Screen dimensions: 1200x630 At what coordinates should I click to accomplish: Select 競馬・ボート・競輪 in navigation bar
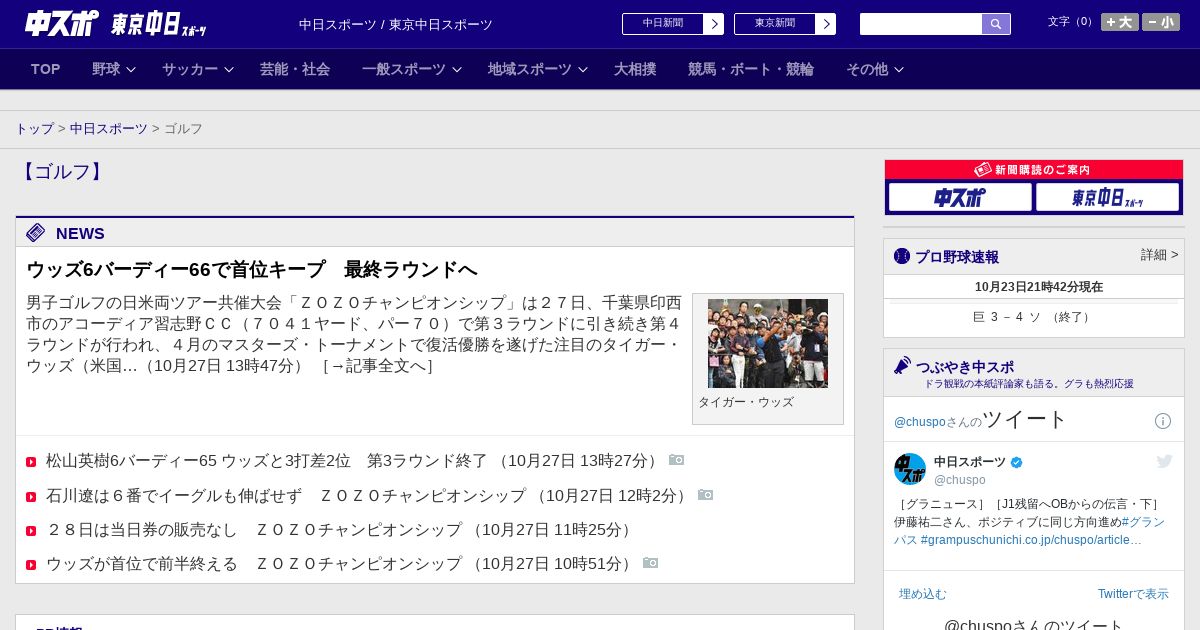(751, 69)
